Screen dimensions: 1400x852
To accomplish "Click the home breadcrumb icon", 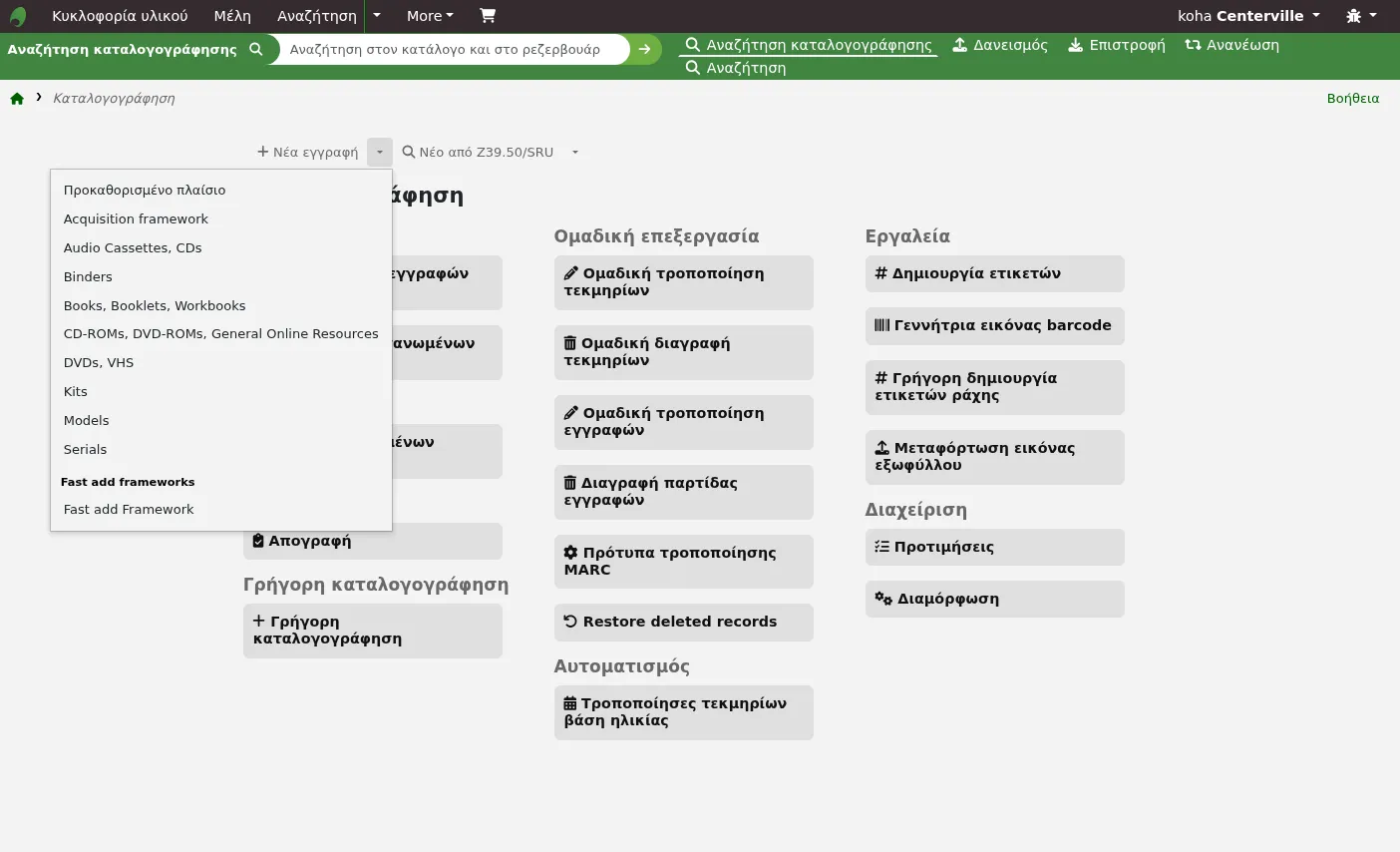I will (x=17, y=98).
